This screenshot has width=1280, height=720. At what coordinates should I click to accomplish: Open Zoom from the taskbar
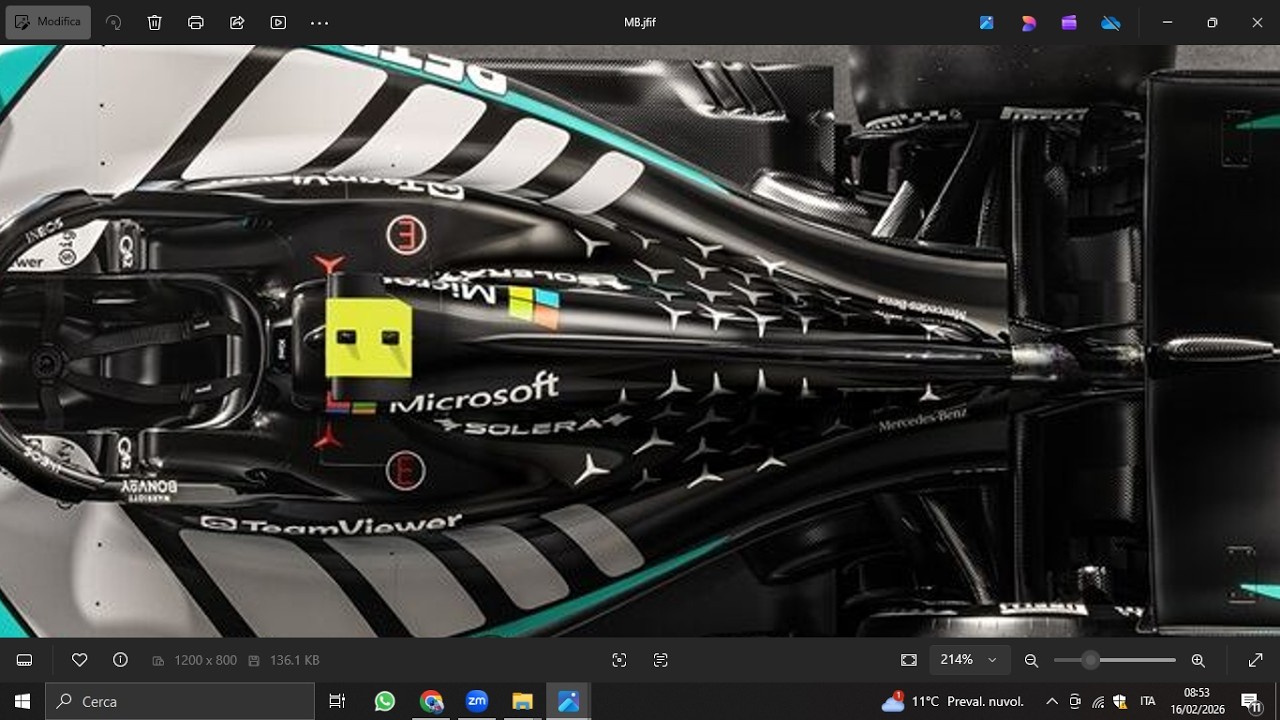477,701
